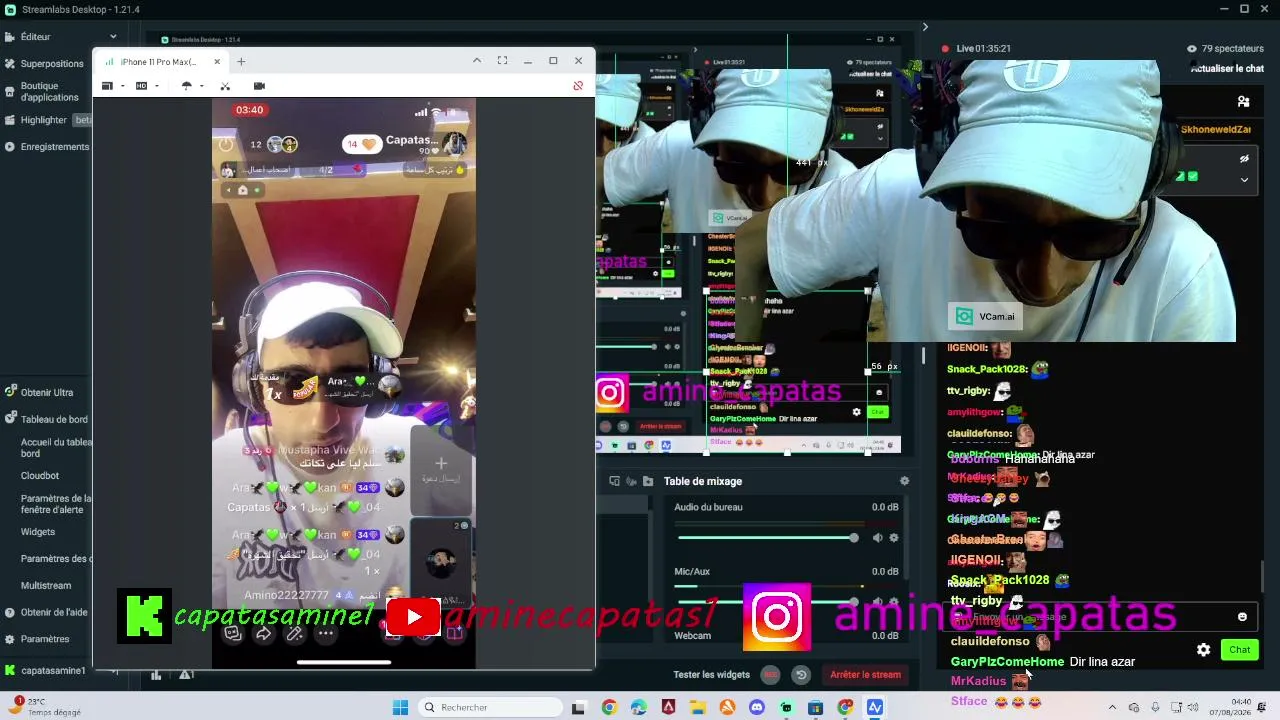This screenshot has height=720, width=1280.
Task: Click the magic wand effects icon in phone live
Action: (295, 633)
